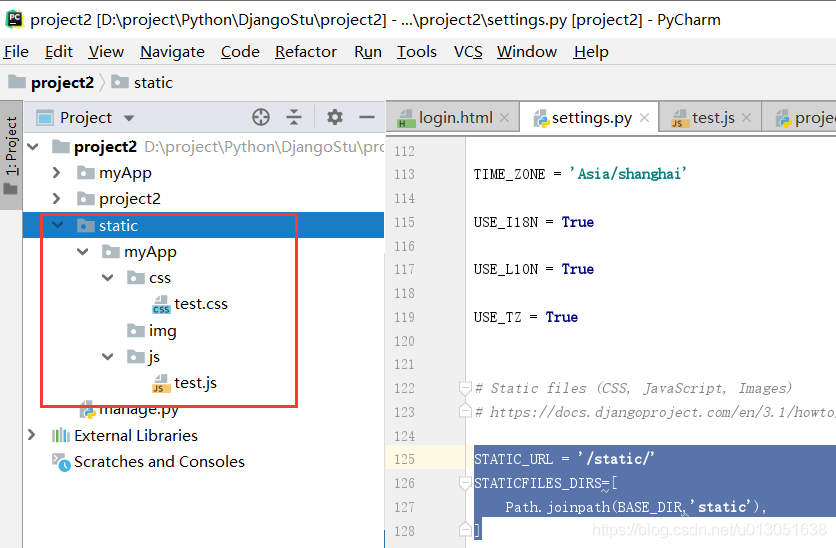Viewport: 836px width, 548px height.
Task: Click the Collapse All icon in Project panel
Action: 294,117
